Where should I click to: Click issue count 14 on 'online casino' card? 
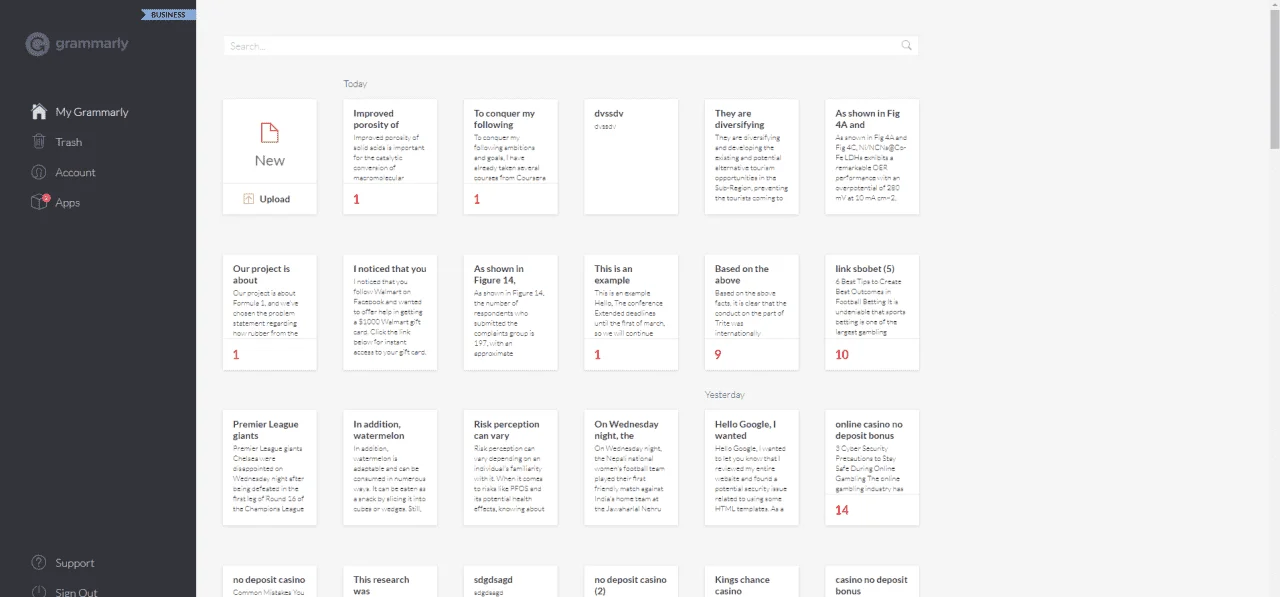pyautogui.click(x=842, y=510)
